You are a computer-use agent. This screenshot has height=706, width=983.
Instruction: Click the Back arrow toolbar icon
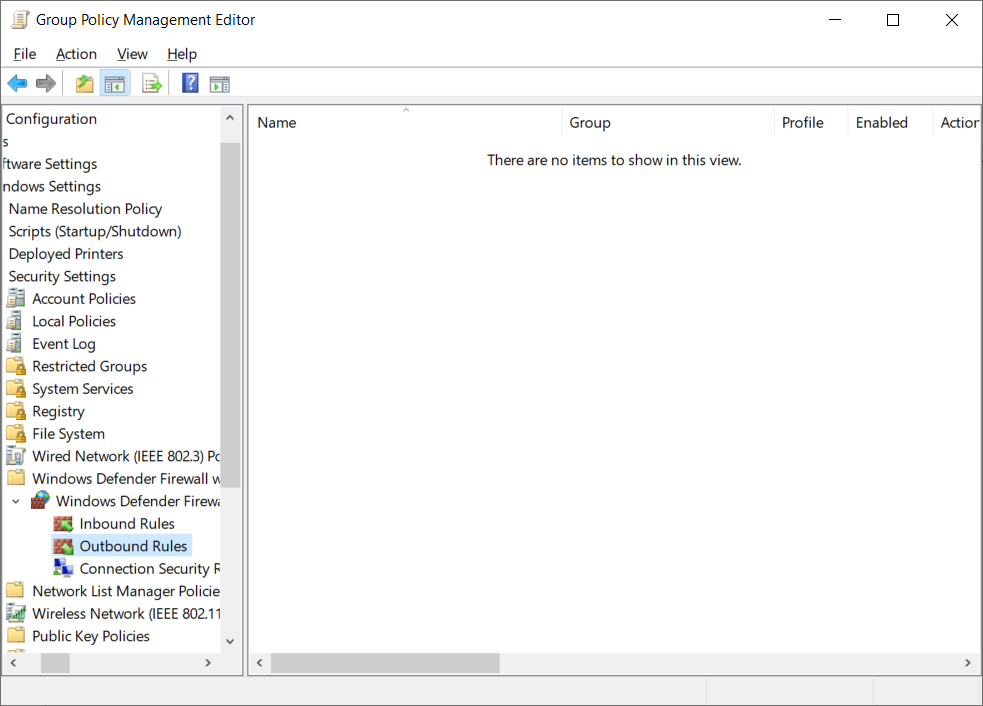tap(18, 83)
